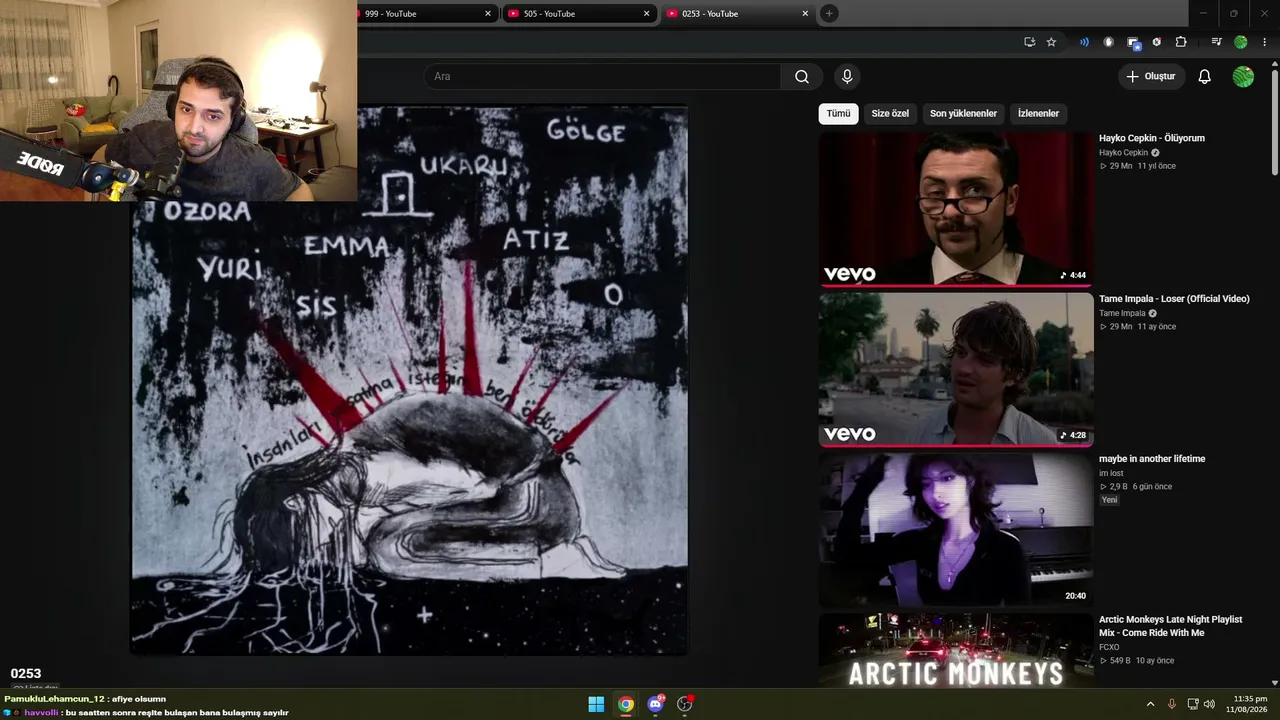The width and height of the screenshot is (1280, 720).
Task: Select the 'Tümü' filter chip
Action: point(838,114)
